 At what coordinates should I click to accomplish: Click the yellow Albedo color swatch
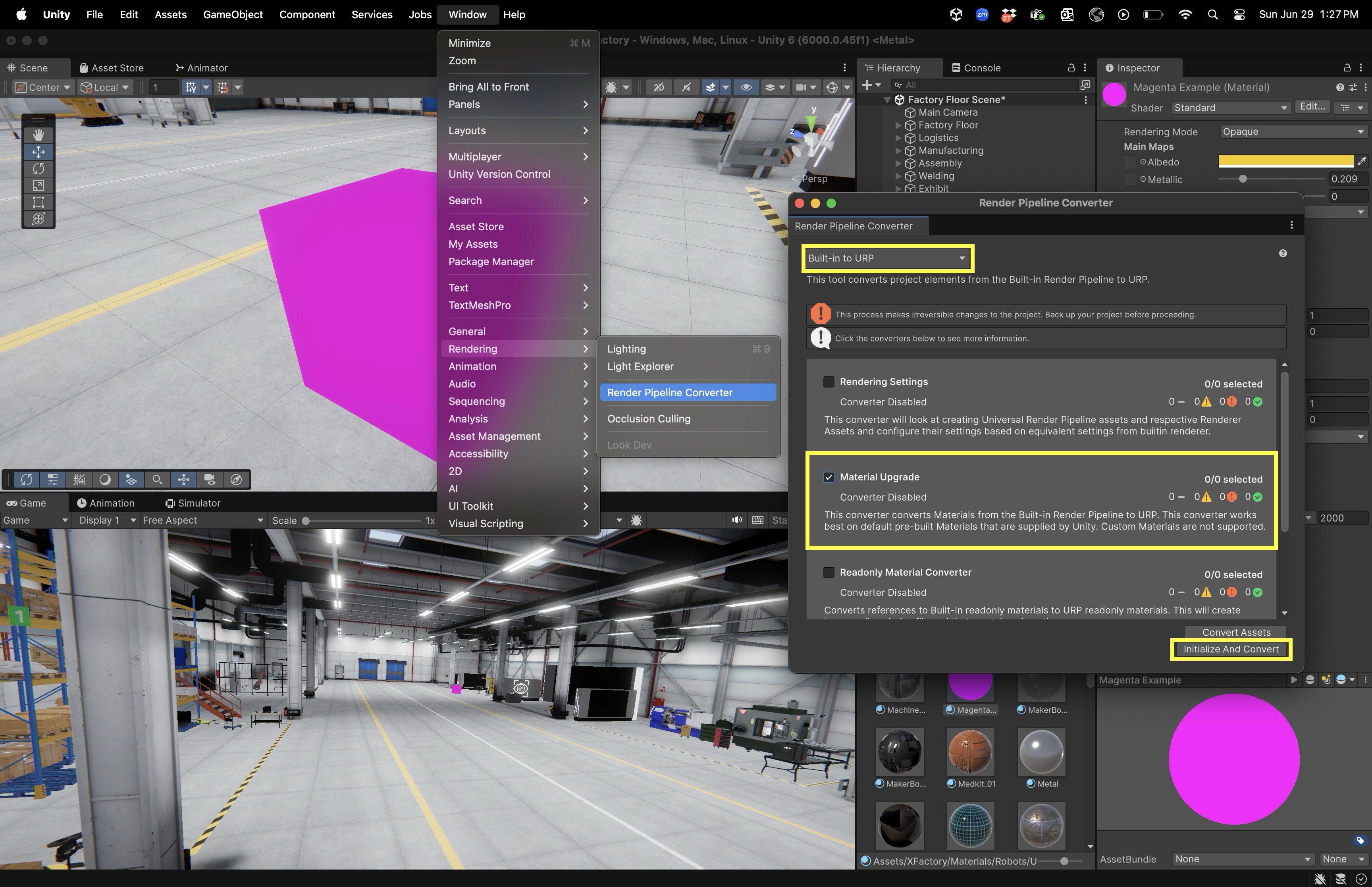coord(1285,161)
